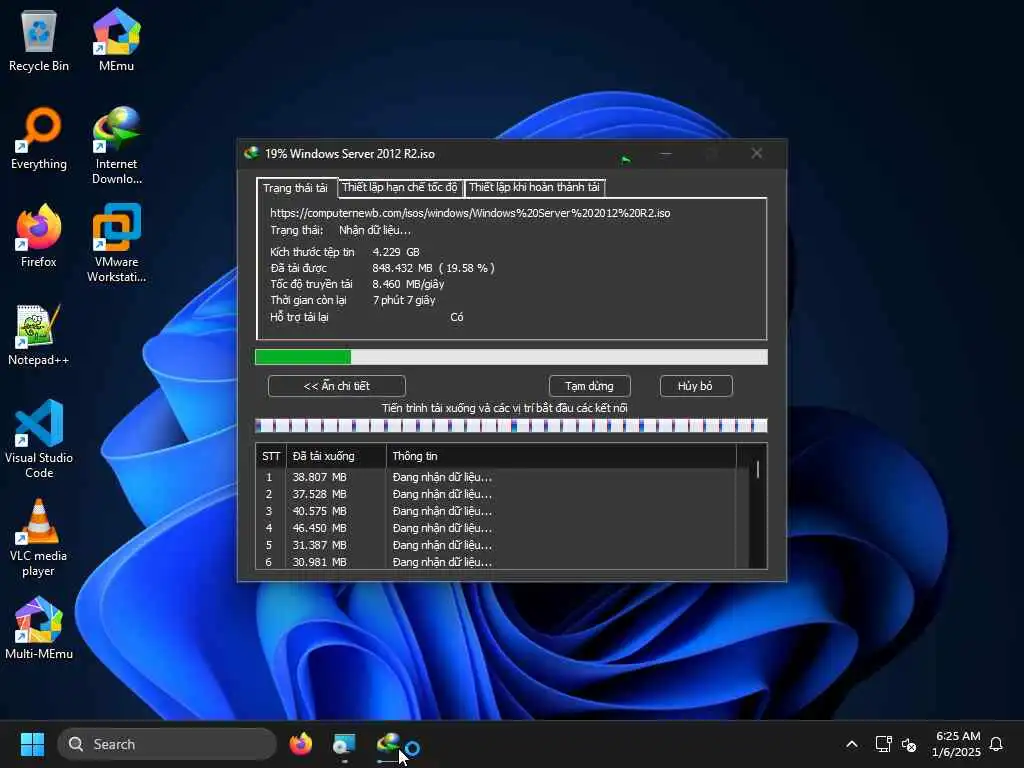Select connection row 1 with 38.807 MB
The width and height of the screenshot is (1024, 768).
tap(496, 477)
